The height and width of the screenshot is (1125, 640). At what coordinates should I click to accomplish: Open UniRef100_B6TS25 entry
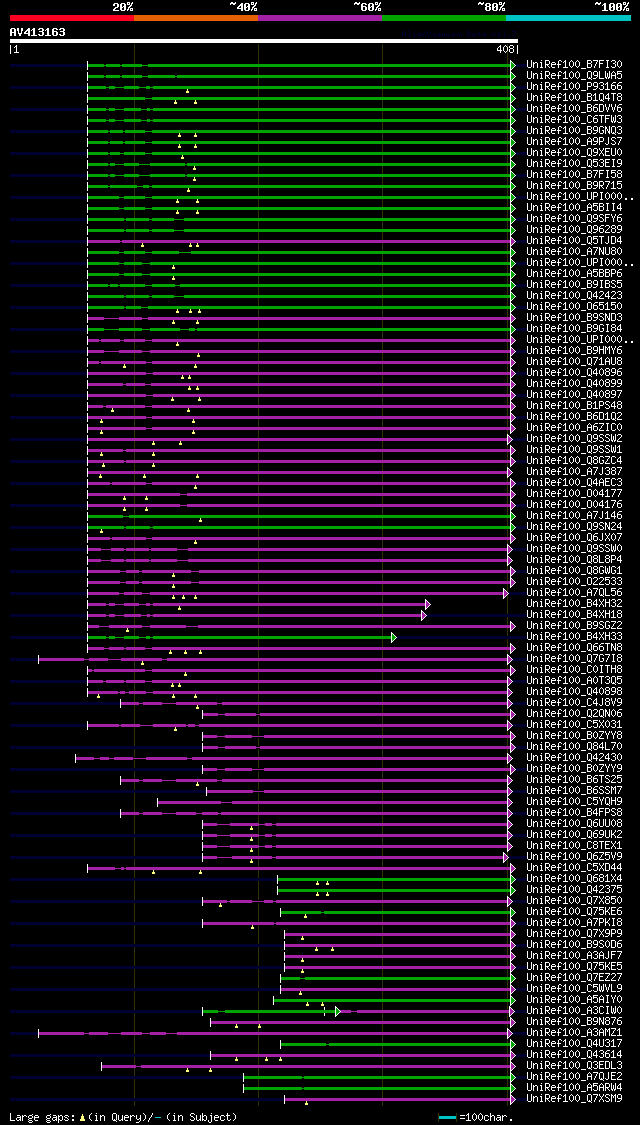(574, 780)
